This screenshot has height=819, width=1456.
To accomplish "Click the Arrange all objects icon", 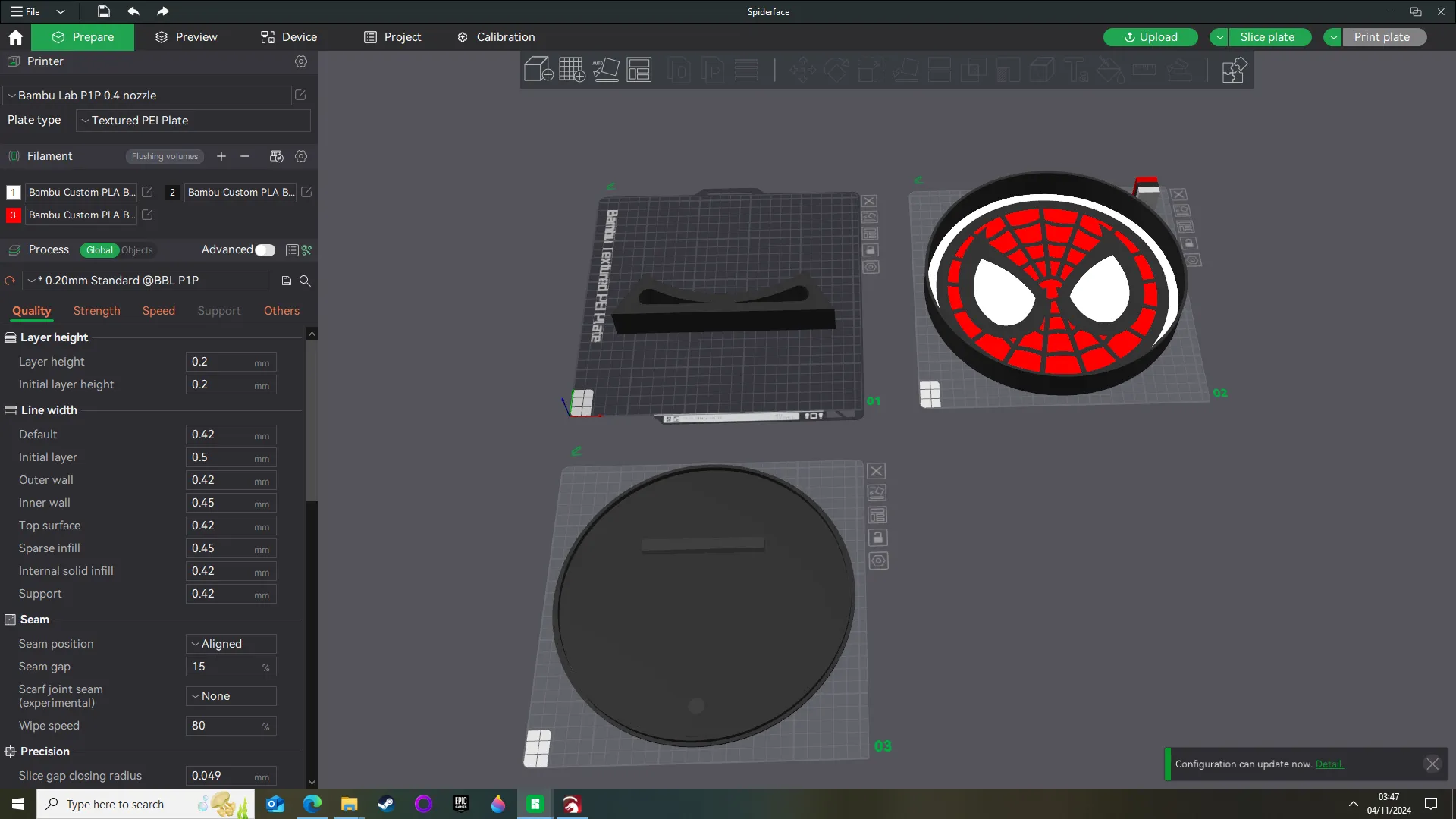I will [x=639, y=70].
